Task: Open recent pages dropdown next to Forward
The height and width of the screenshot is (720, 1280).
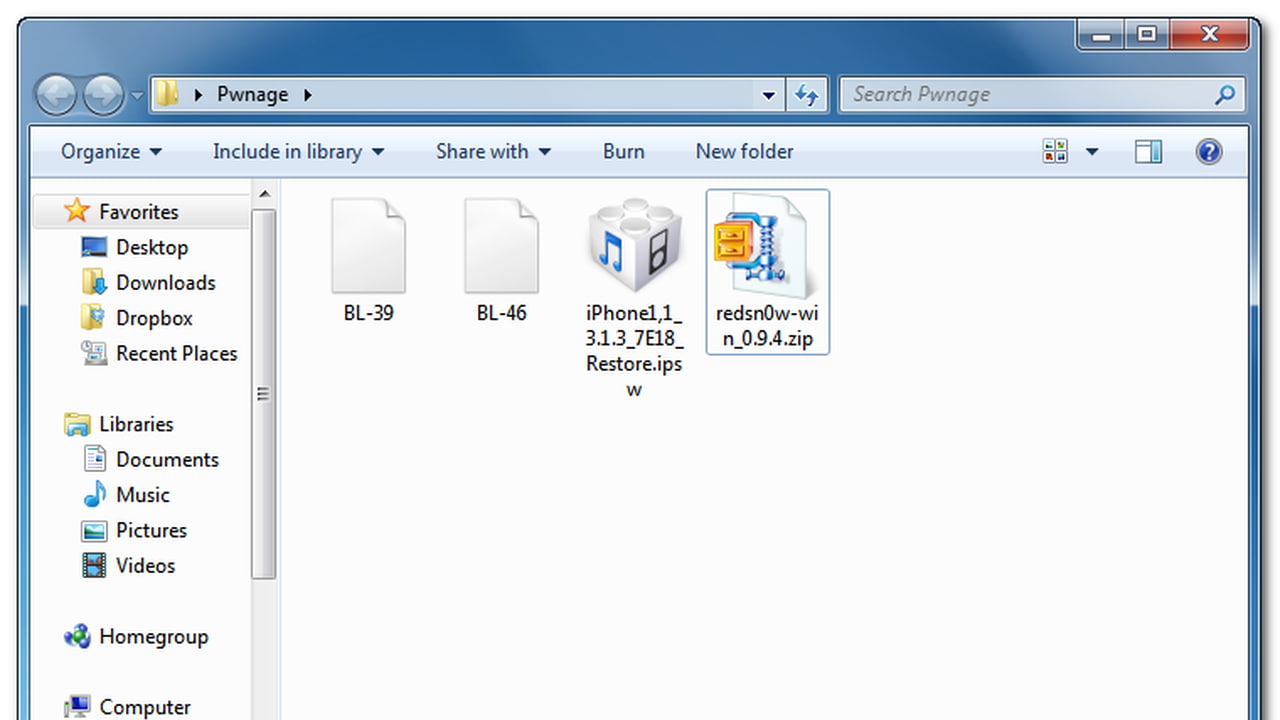Action: 136,97
